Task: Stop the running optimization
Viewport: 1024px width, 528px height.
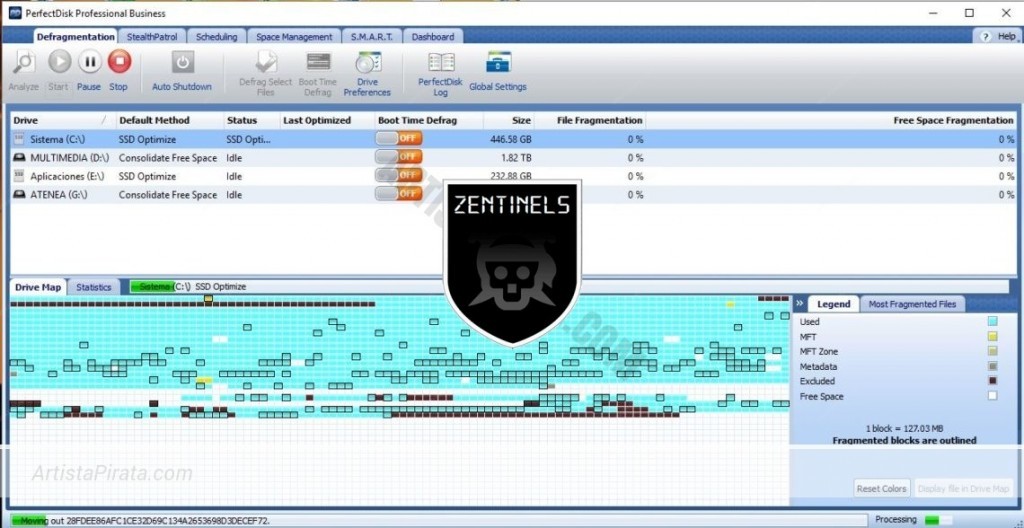Action: pyautogui.click(x=119, y=62)
